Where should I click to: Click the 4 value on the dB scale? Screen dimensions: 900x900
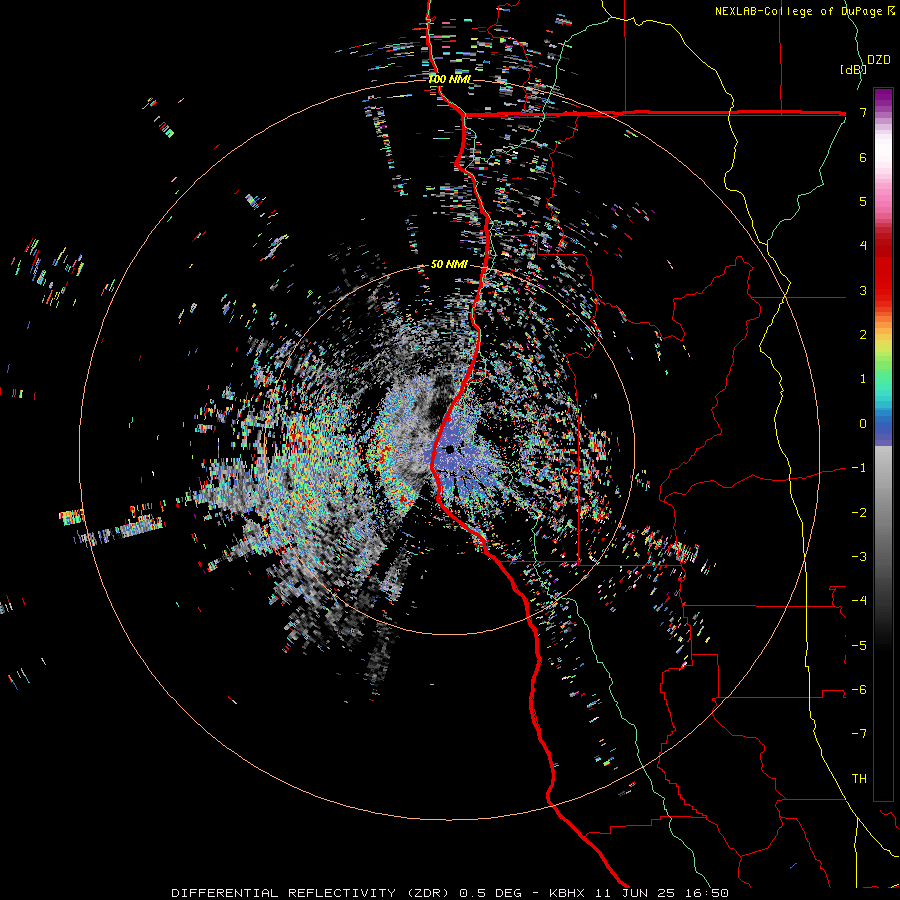point(863,246)
